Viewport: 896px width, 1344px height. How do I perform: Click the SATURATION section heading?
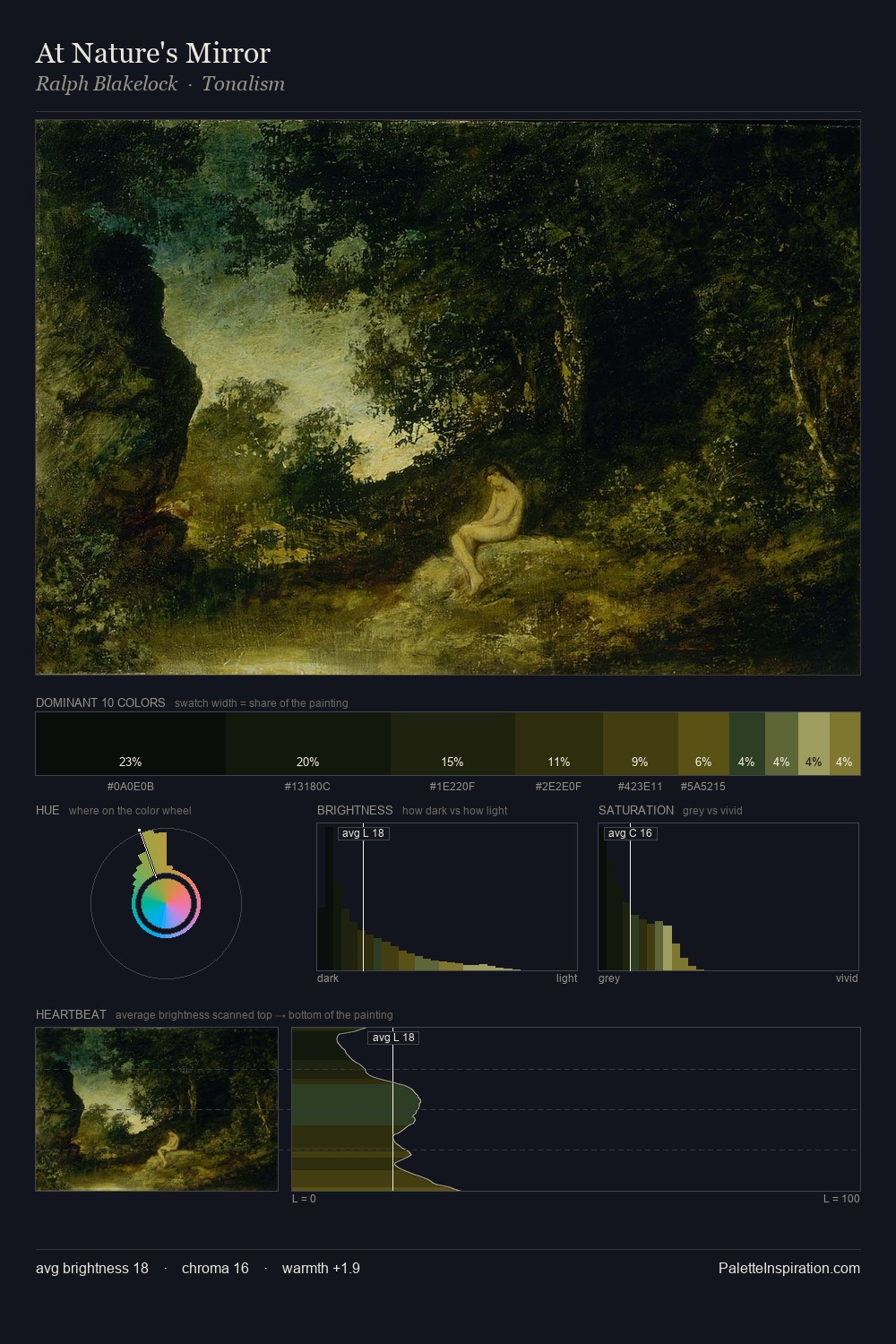[636, 810]
